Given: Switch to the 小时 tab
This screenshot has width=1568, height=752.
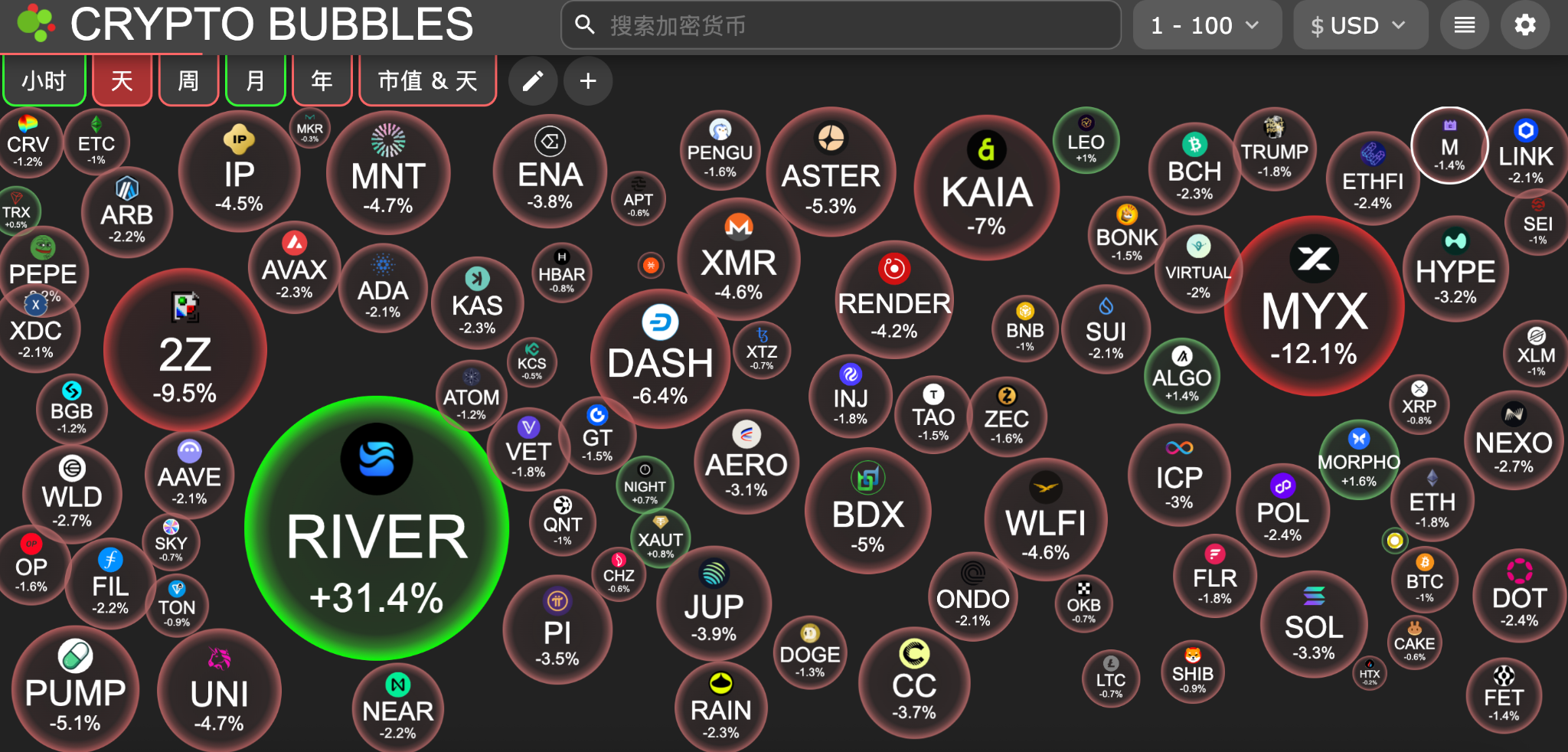Looking at the screenshot, I should [44, 80].
